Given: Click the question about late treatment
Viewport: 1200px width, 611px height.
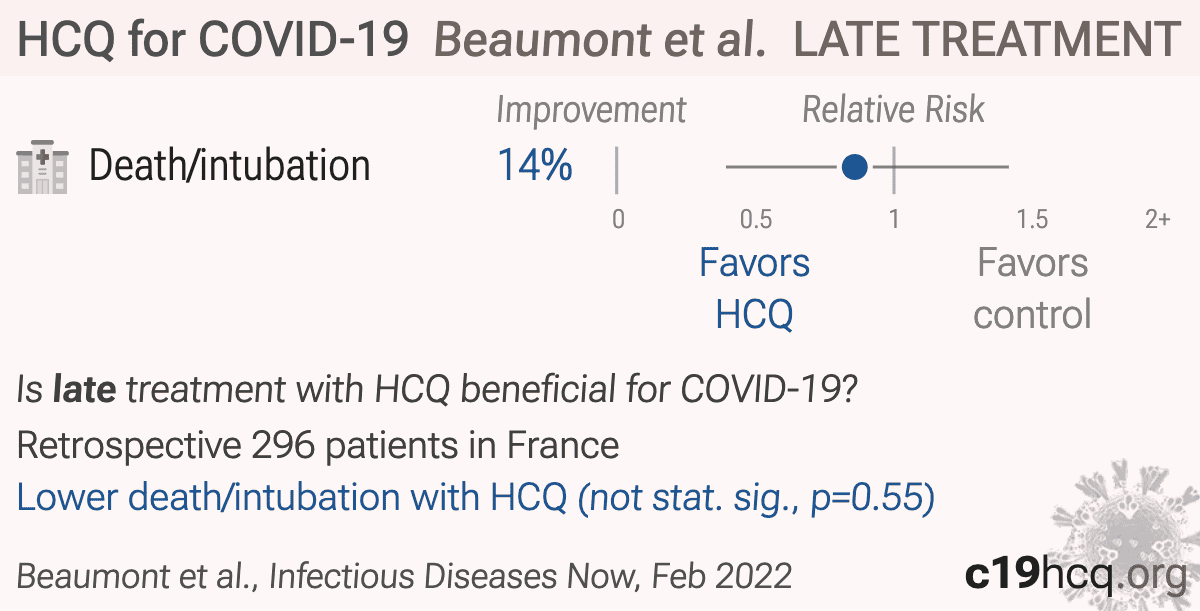Looking at the screenshot, I should click(435, 391).
